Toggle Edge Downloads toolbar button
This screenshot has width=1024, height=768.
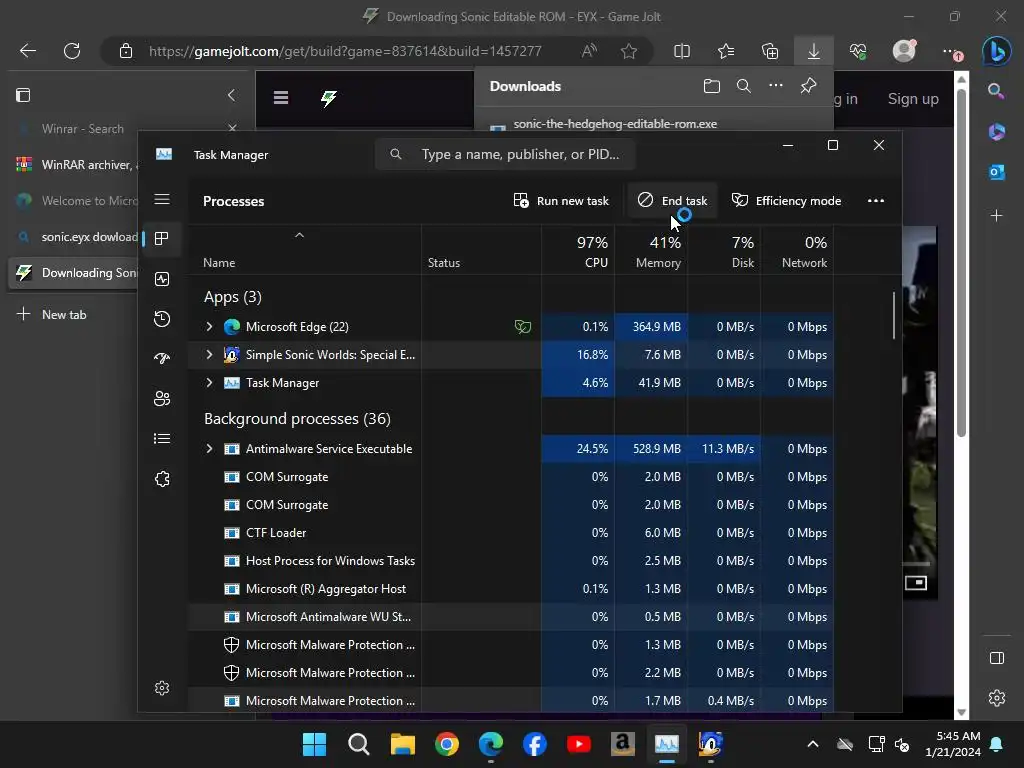[x=814, y=51]
